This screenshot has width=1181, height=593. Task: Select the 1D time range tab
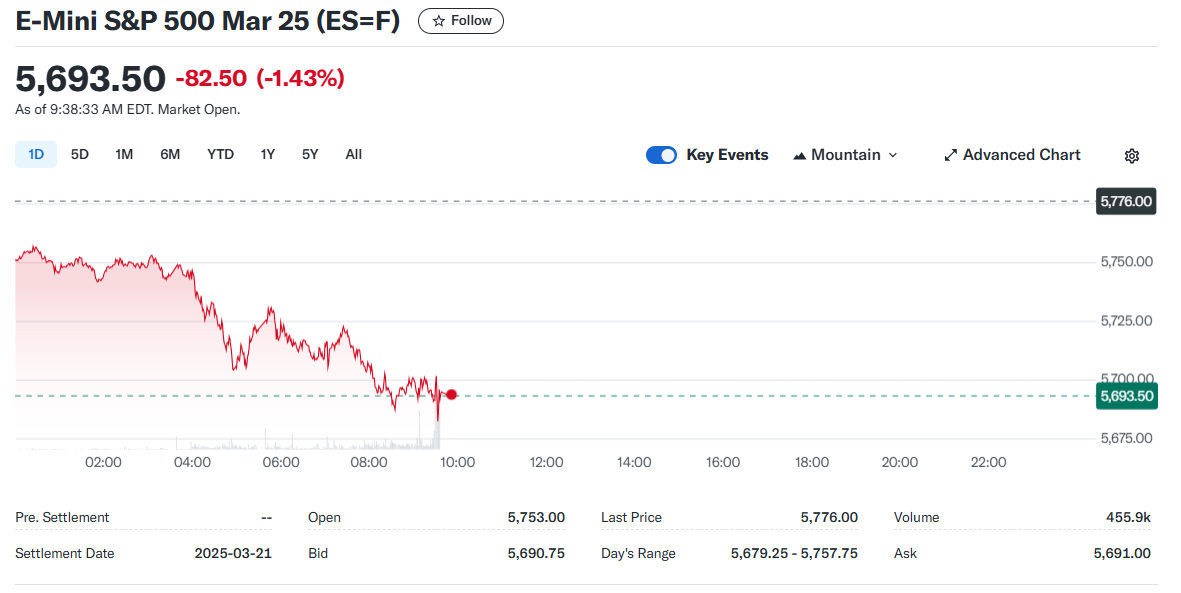36,154
